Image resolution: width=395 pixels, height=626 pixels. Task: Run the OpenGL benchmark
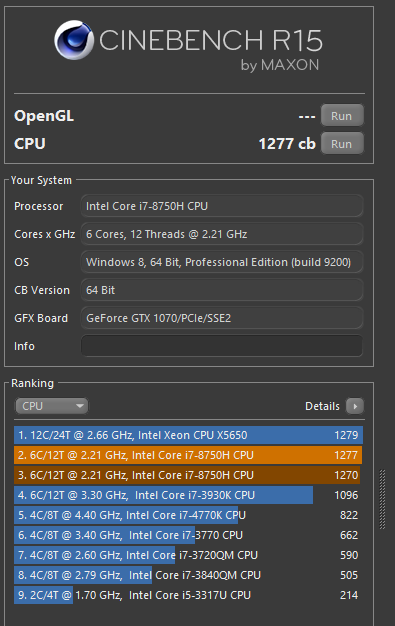tap(341, 116)
